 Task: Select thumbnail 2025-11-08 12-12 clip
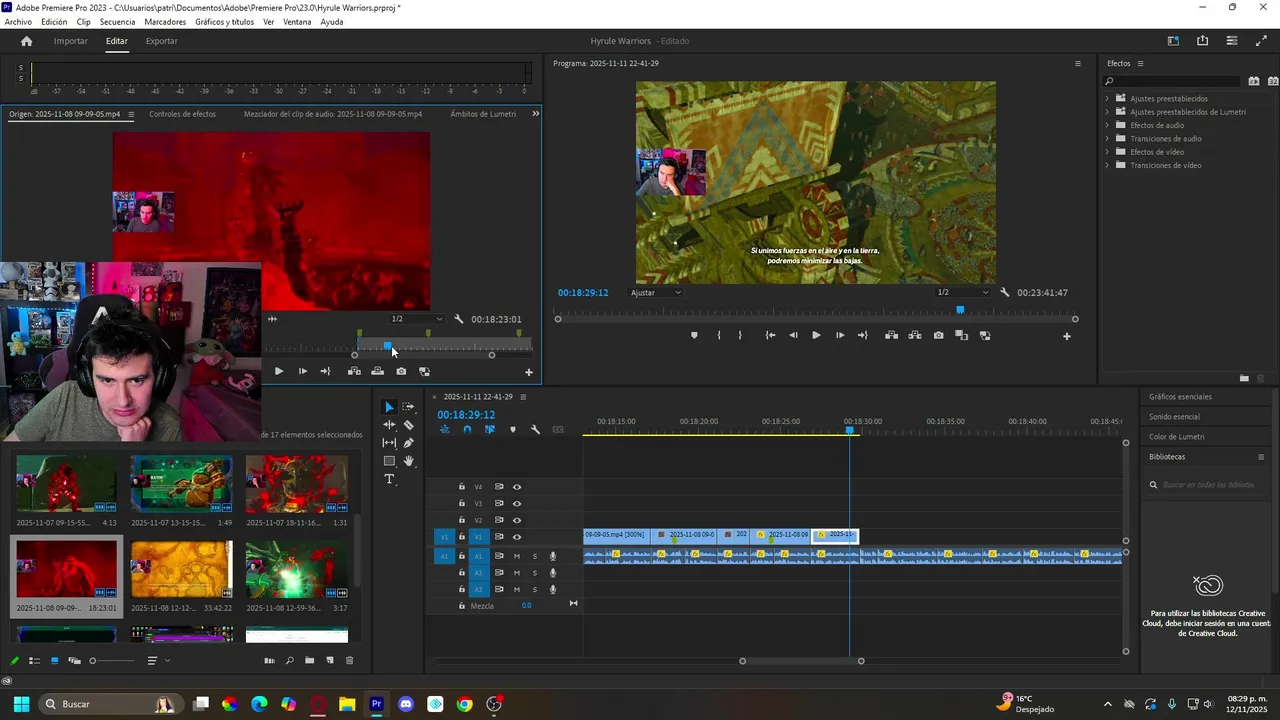(182, 569)
